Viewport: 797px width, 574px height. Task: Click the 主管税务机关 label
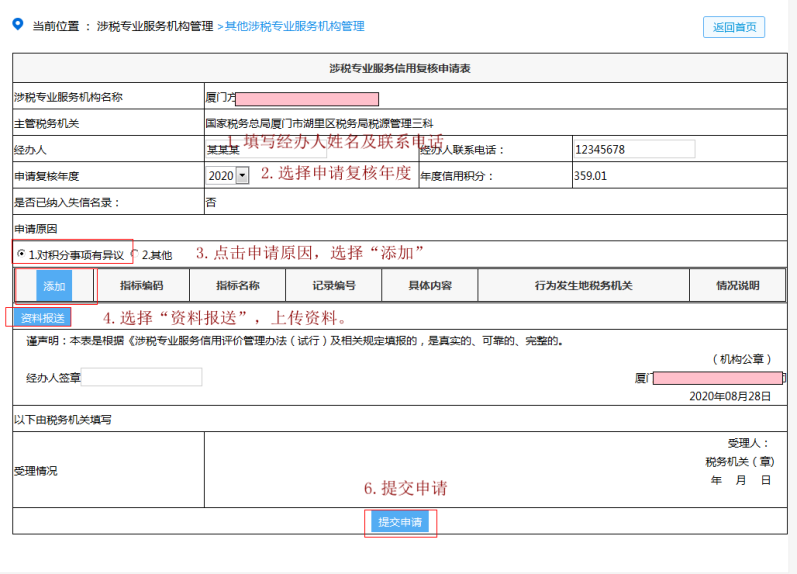(46, 123)
